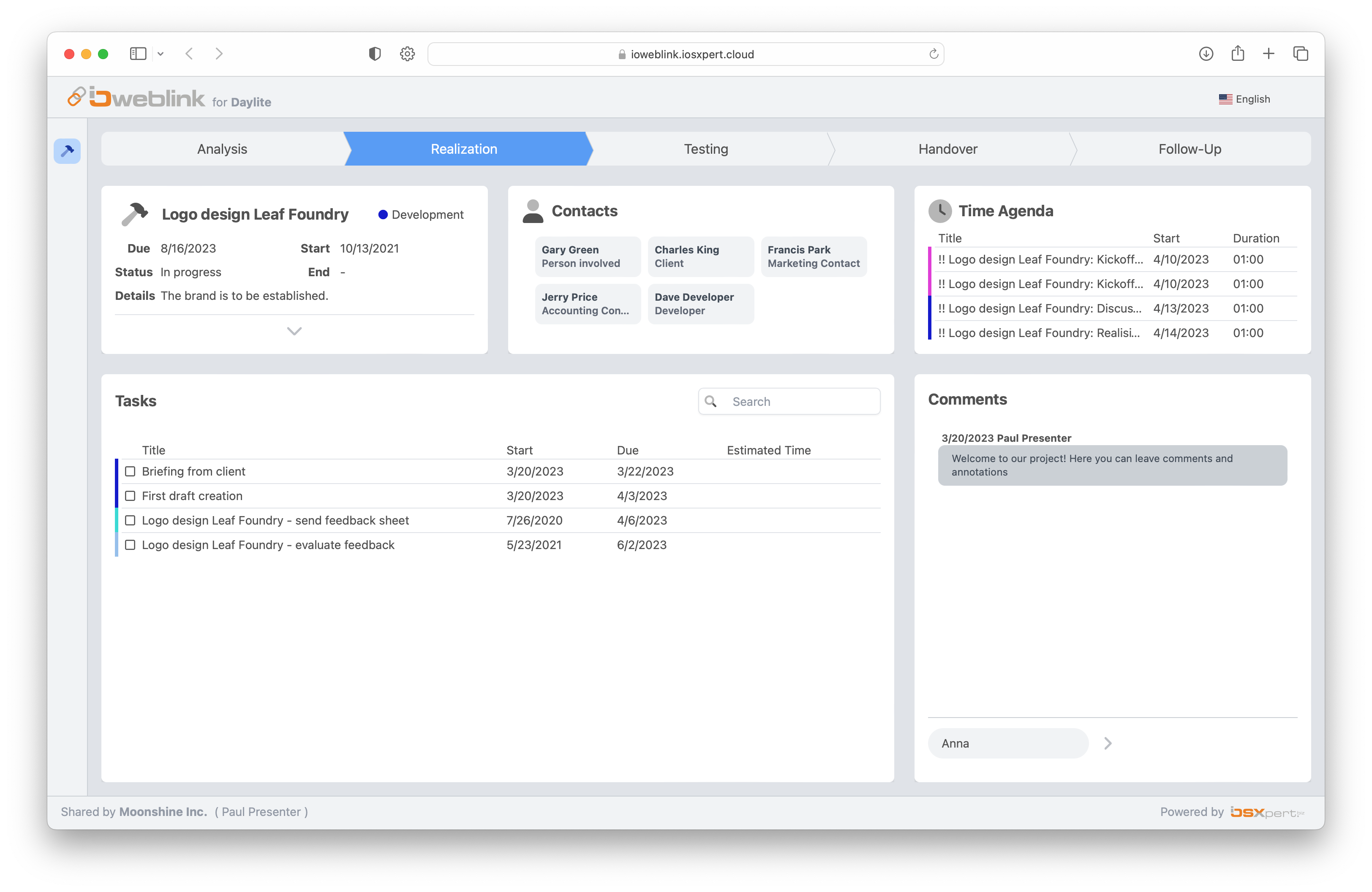Click the Time Agenda clock icon
The image size is (1372, 892).
939,211
